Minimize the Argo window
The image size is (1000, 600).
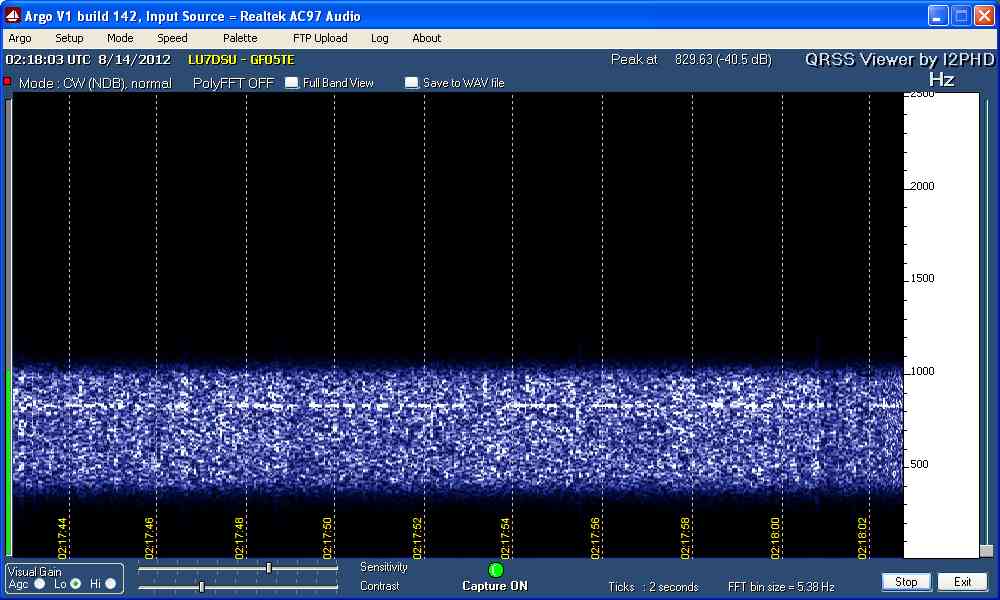[x=938, y=16]
